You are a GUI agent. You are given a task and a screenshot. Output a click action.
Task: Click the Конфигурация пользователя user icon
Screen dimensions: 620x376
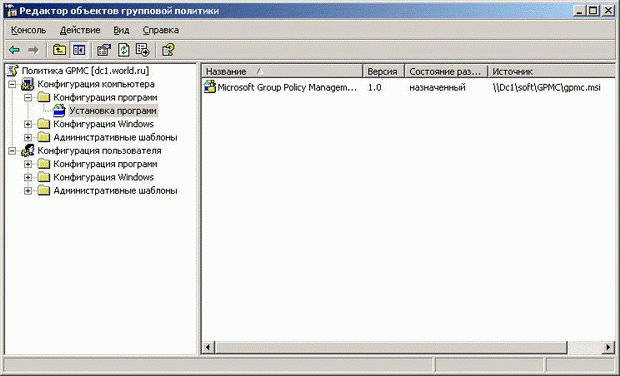pos(28,151)
